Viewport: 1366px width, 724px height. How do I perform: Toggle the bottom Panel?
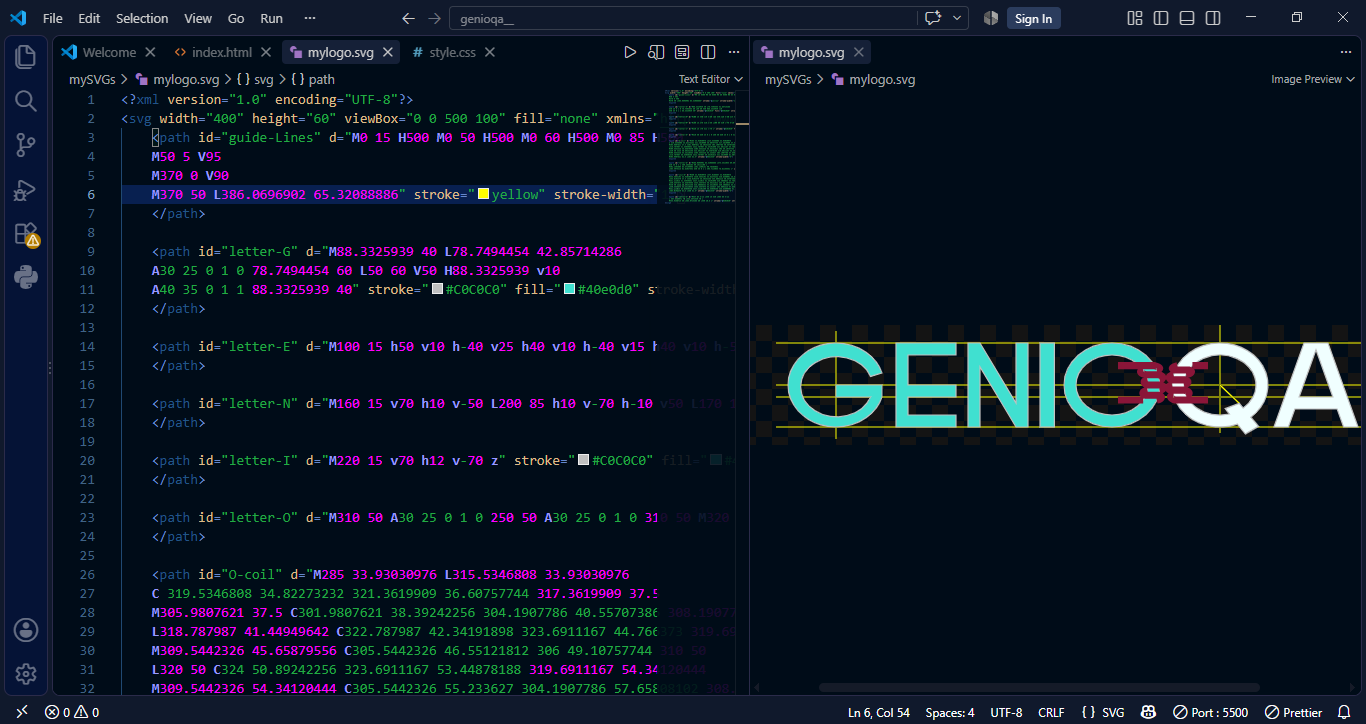(x=1187, y=18)
